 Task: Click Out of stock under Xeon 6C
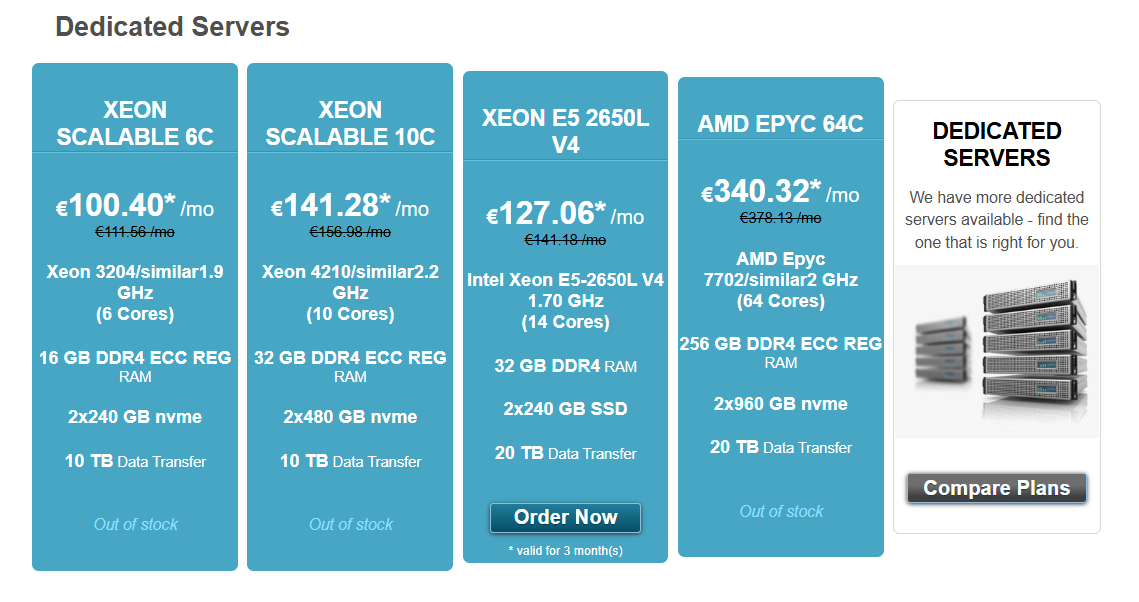[135, 524]
